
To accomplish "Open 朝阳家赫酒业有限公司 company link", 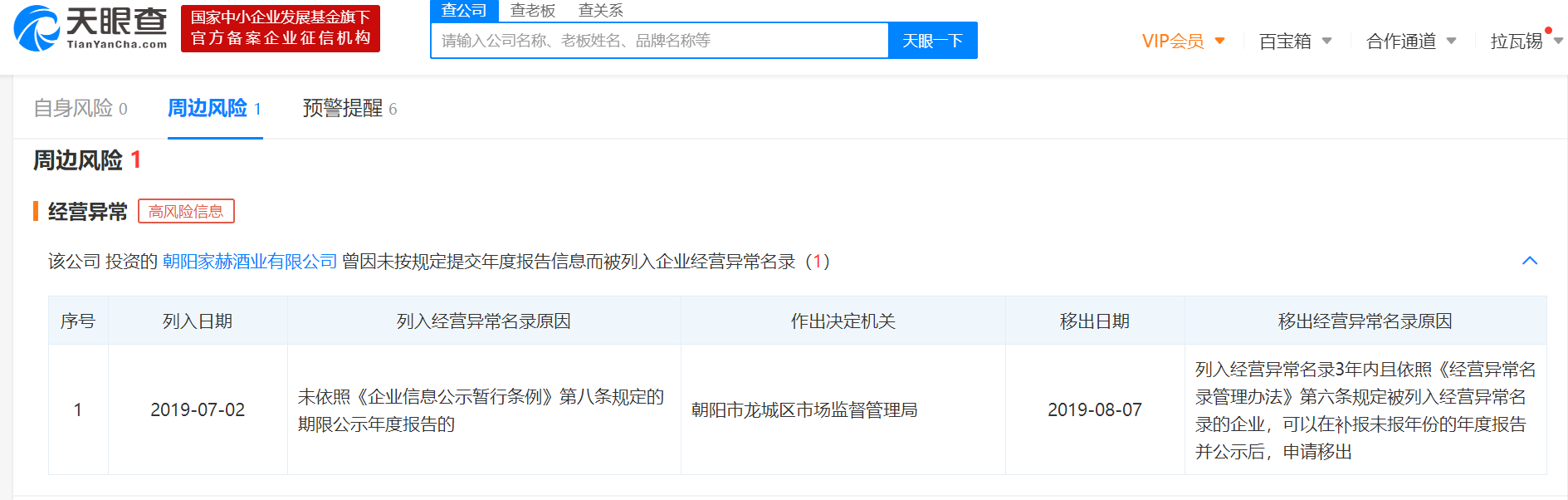I will coord(249,262).
